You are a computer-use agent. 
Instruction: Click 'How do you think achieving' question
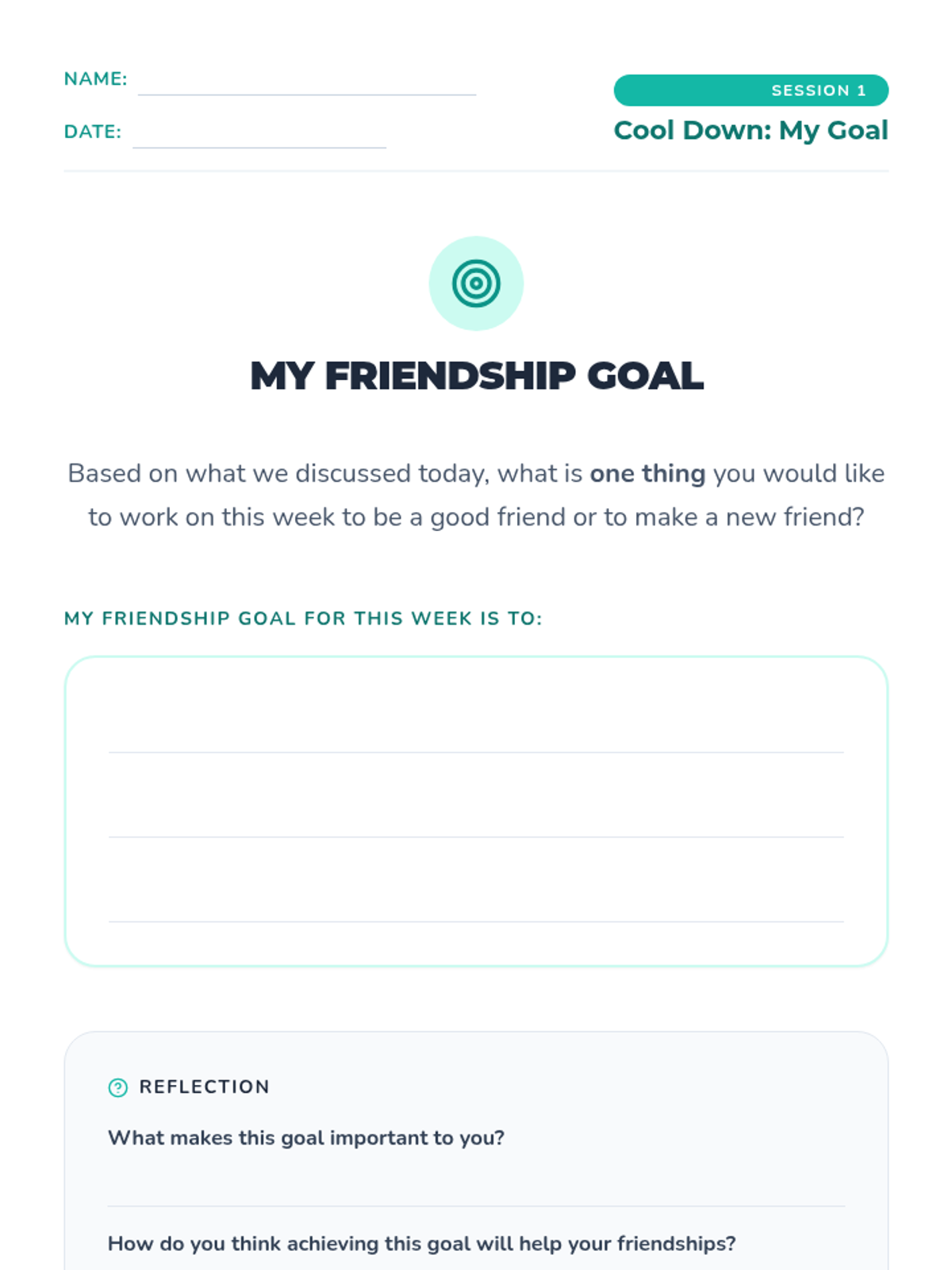(x=421, y=1243)
